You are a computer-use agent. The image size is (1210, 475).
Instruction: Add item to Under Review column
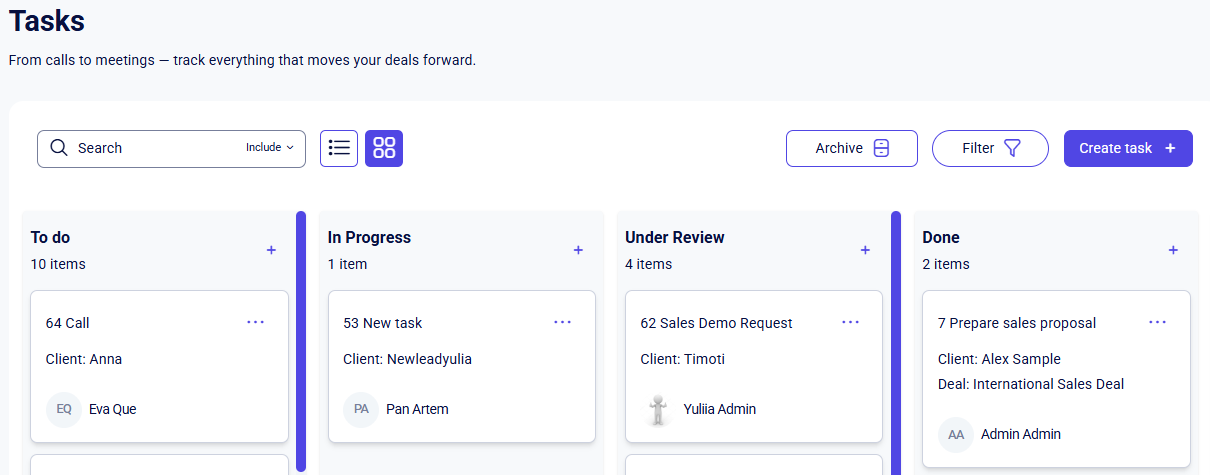click(865, 250)
